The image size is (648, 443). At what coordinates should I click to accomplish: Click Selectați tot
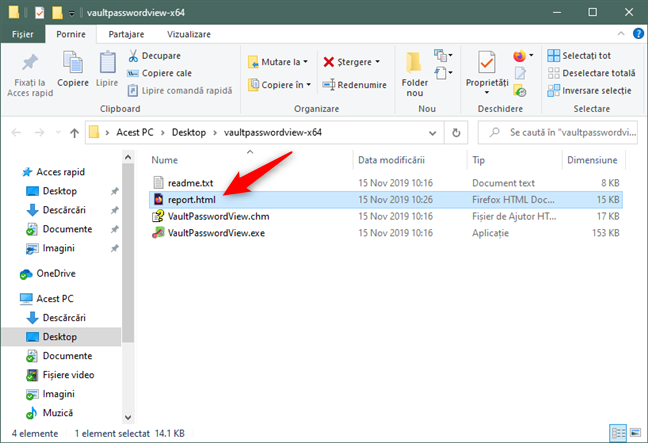click(579, 56)
